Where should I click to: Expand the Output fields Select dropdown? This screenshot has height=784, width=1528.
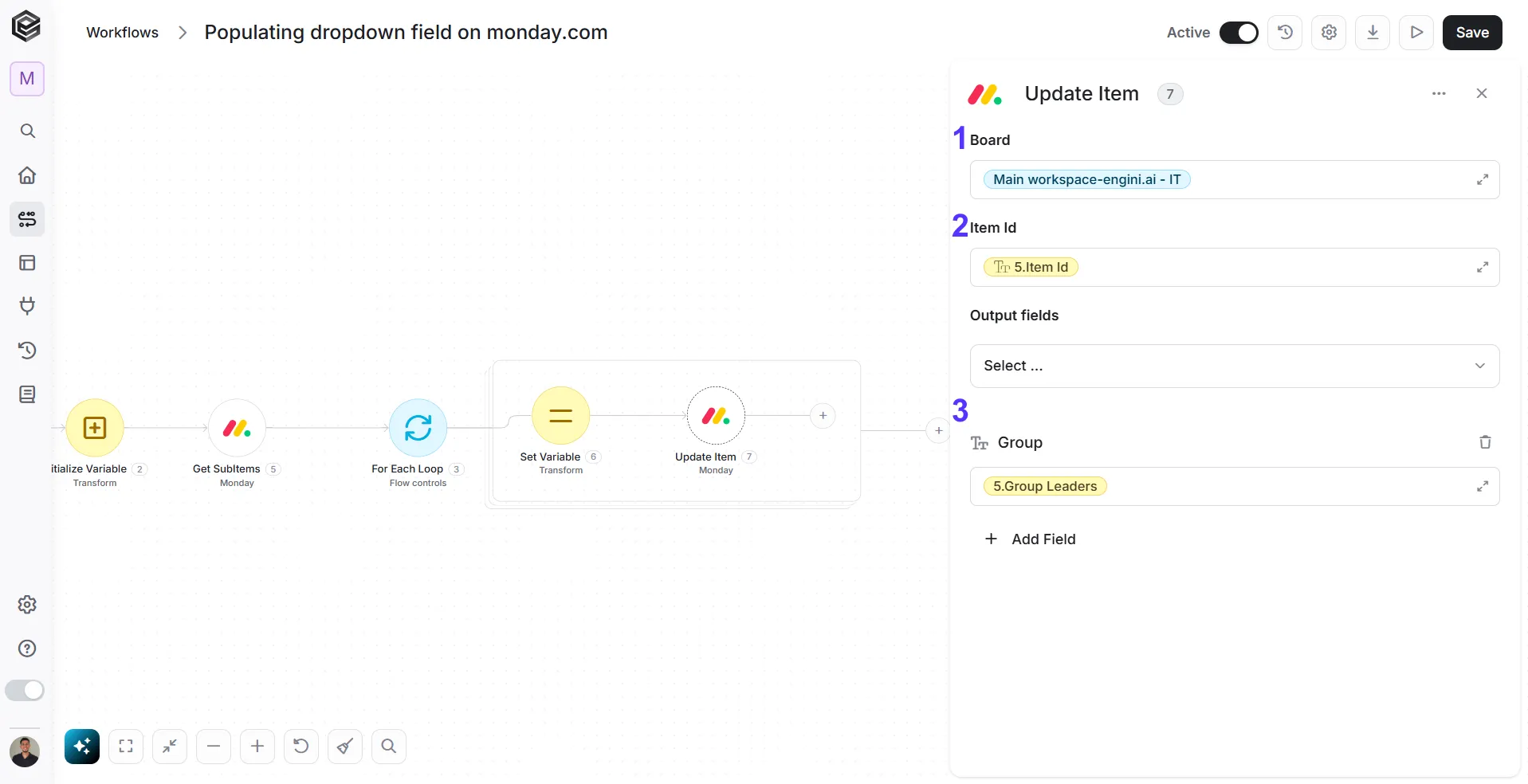pyautogui.click(x=1235, y=366)
